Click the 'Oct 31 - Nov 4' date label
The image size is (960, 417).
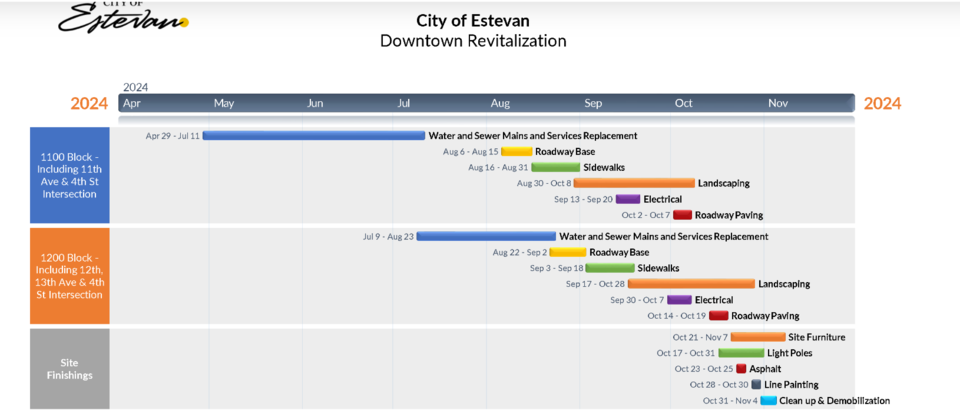(x=730, y=401)
